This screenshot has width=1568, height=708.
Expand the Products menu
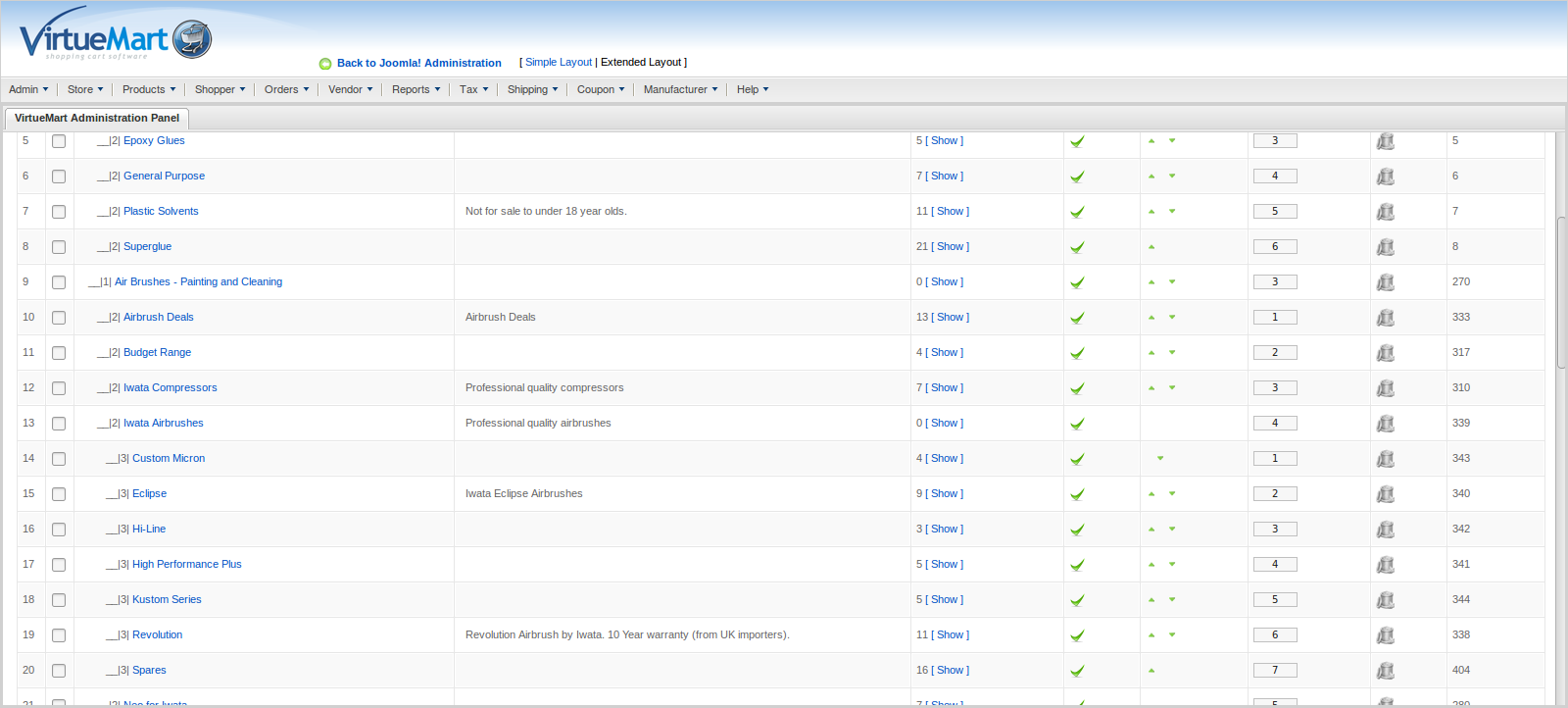coord(149,89)
